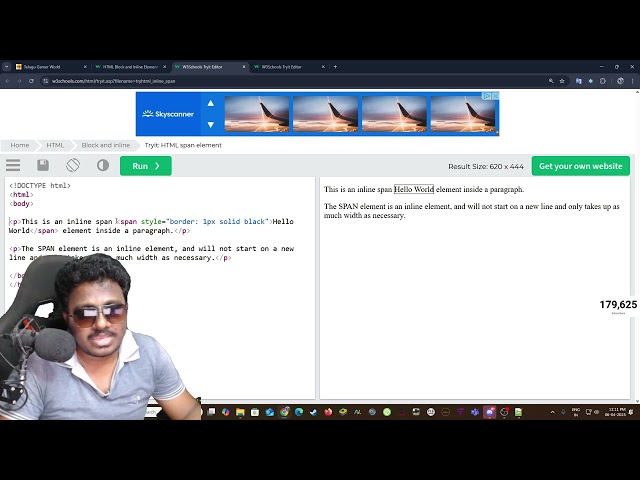Image resolution: width=640 pixels, height=480 pixels.
Task: Click the zoom magnifier icon in address bar
Action: (x=551, y=81)
